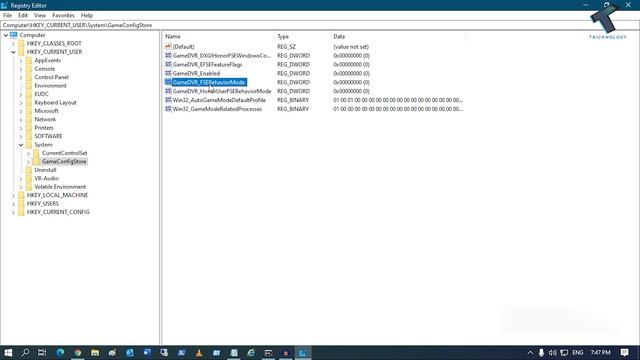Click the Win32_GameModeRelatedProcesses binary data cell
640x360 pixels.
point(398,109)
